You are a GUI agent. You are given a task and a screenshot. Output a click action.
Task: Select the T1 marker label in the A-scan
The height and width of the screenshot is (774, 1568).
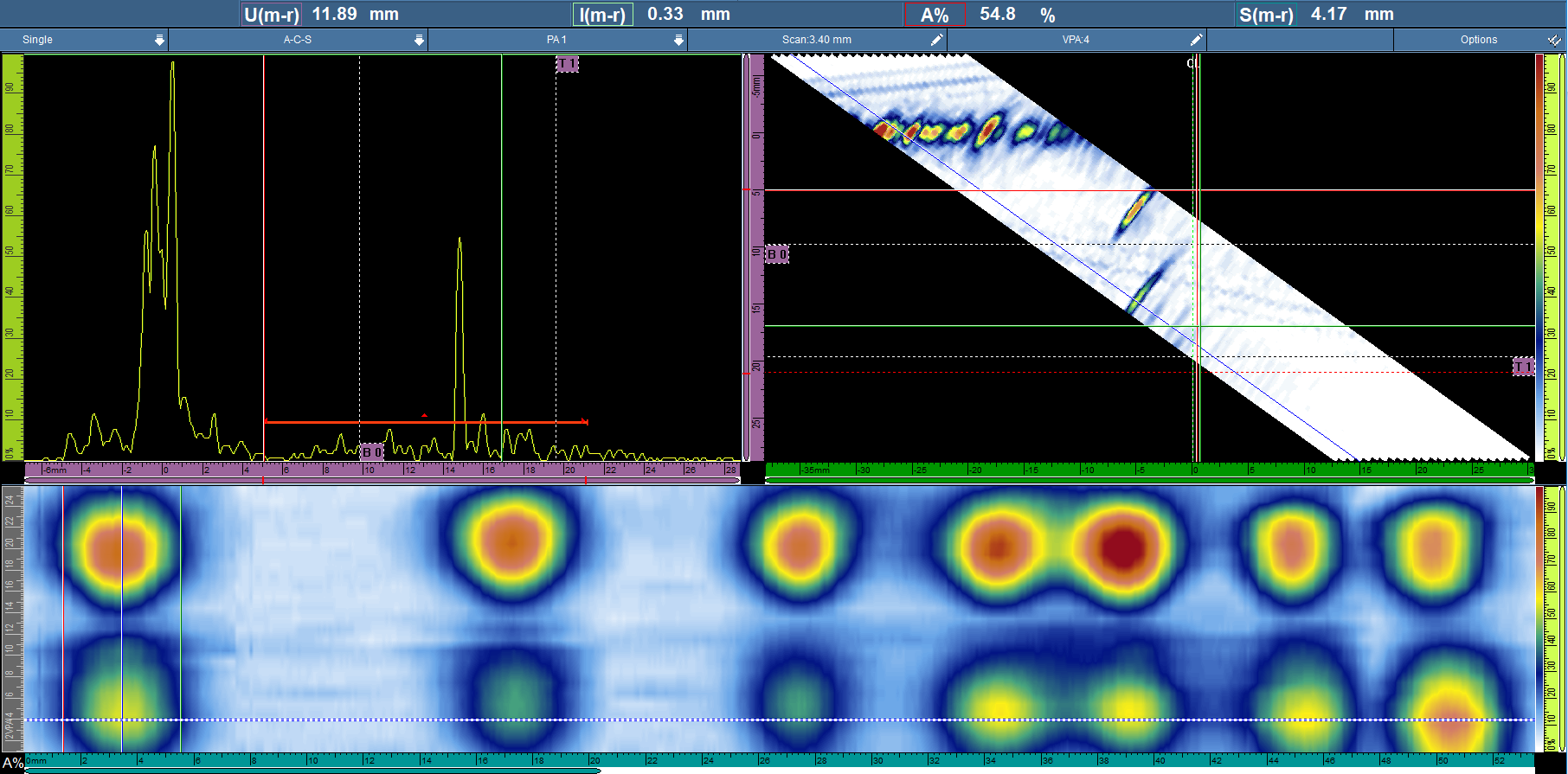point(567,64)
